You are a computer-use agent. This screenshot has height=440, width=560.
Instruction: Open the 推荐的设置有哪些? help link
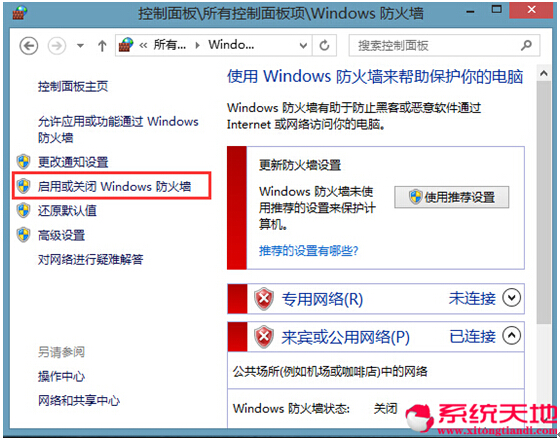point(309,250)
